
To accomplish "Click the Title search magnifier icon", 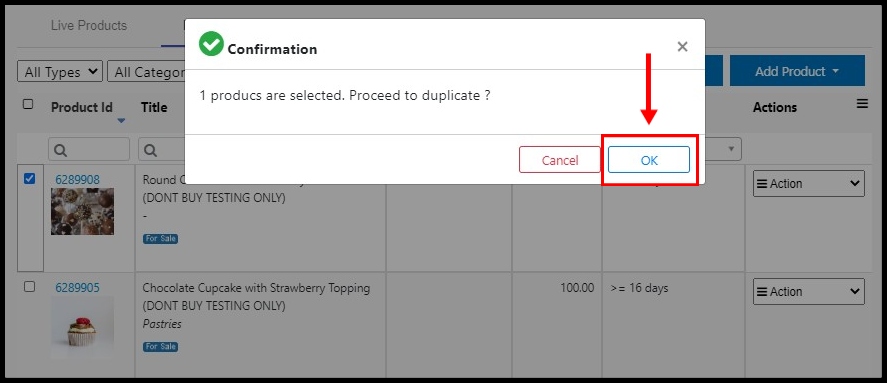I will (150, 150).
